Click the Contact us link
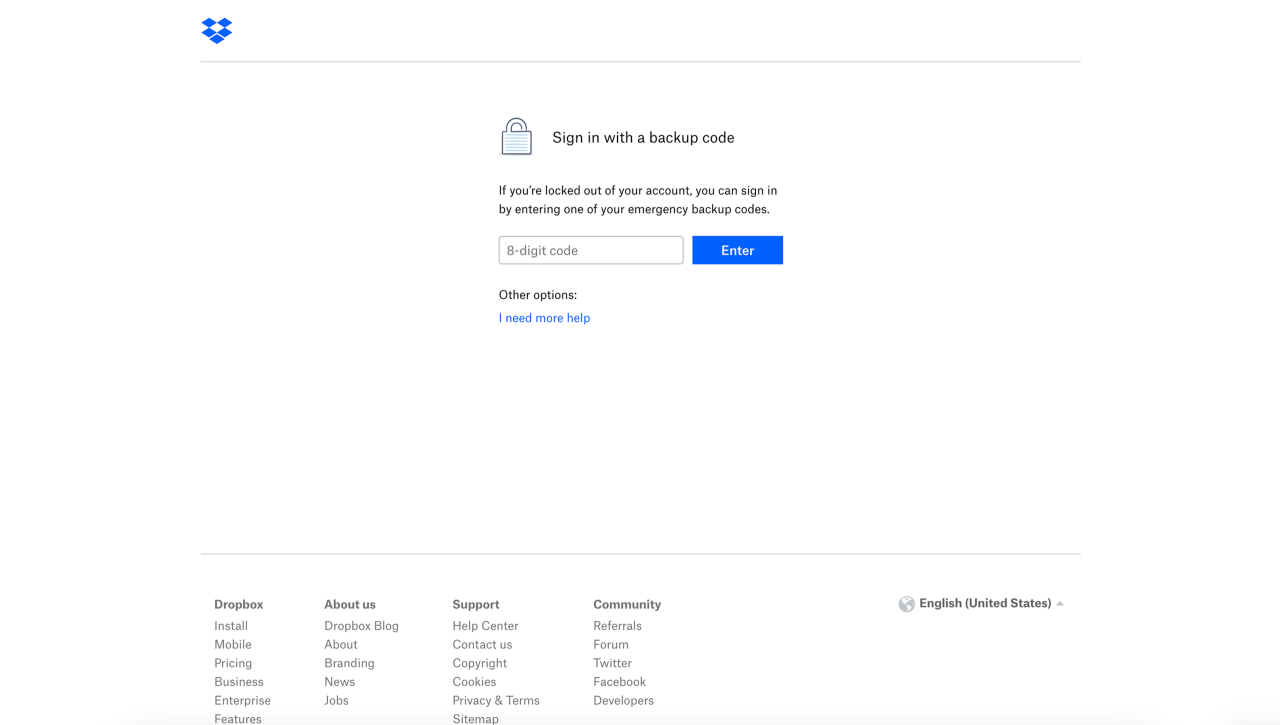This screenshot has height=725, width=1280. tap(481, 644)
